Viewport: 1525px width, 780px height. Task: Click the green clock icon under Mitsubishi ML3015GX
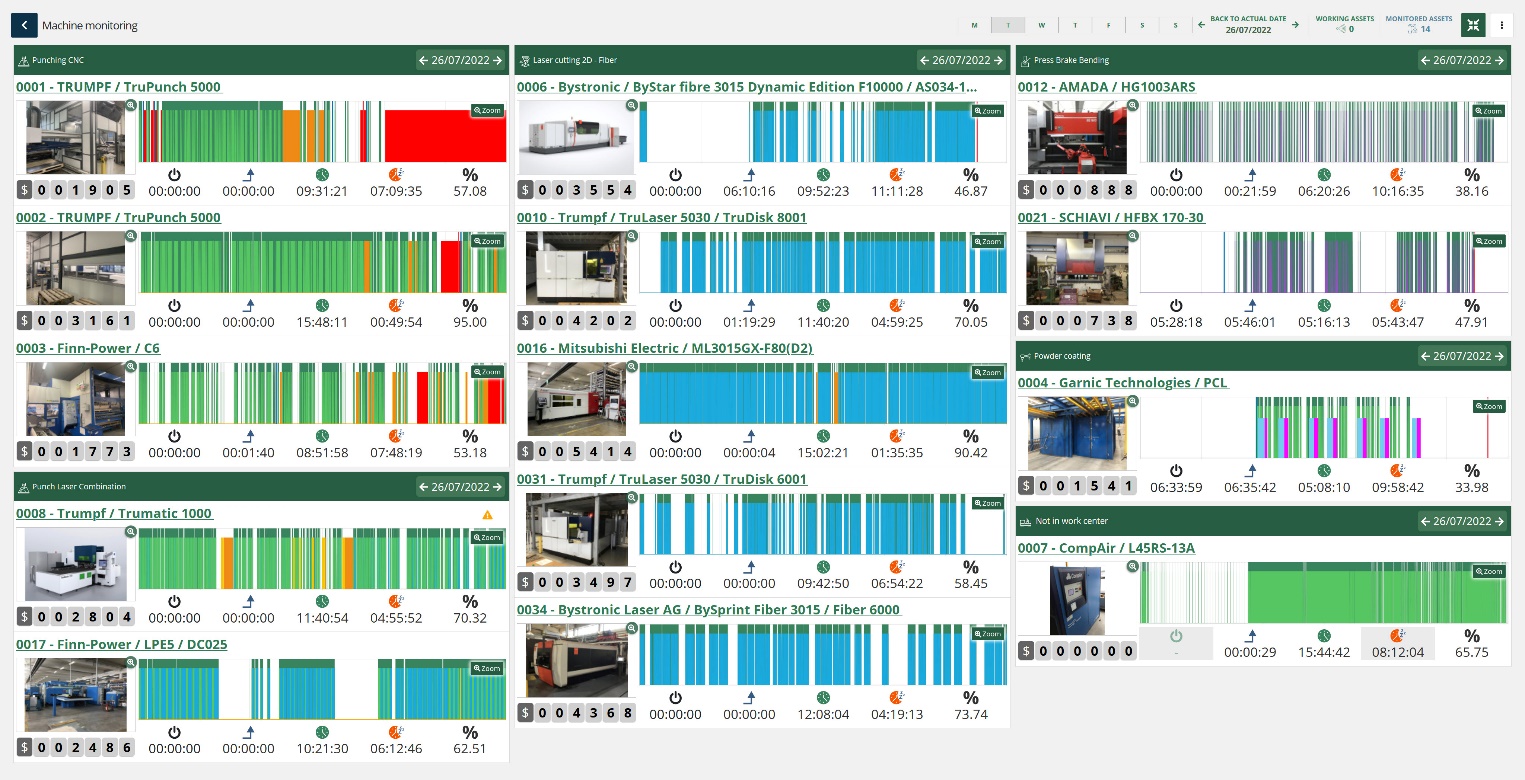(823, 436)
